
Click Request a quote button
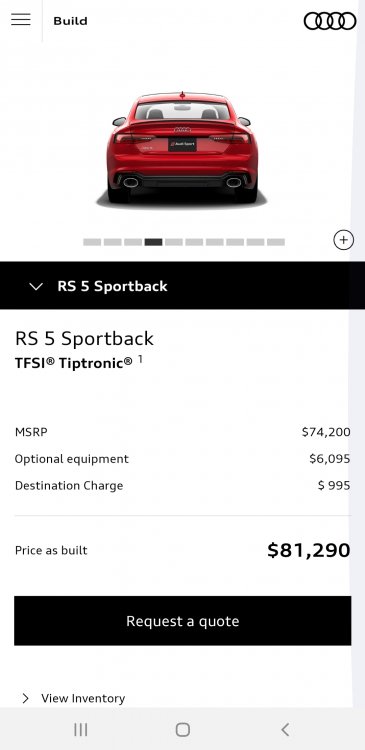(183, 621)
